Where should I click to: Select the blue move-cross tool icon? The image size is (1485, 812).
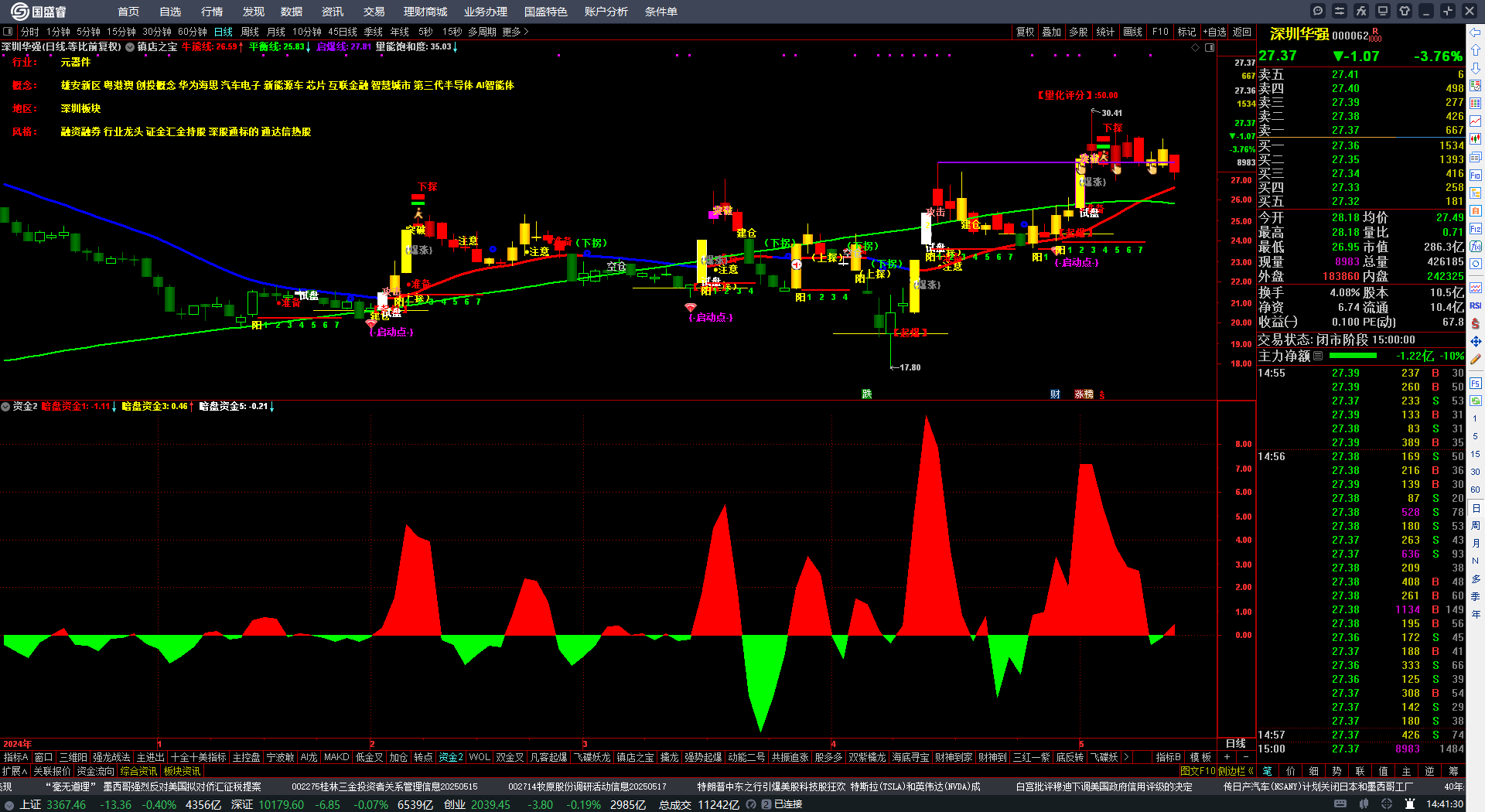coord(1476,341)
